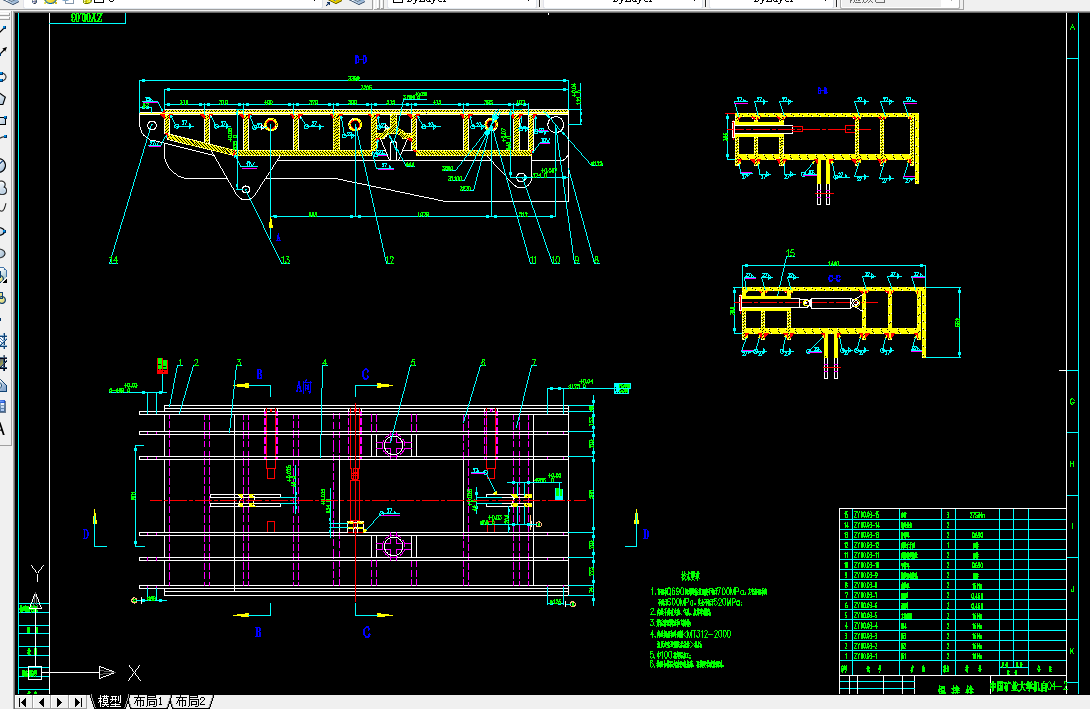Open the Insert Block tool
The width and height of the screenshot is (1090, 709).
point(2,275)
